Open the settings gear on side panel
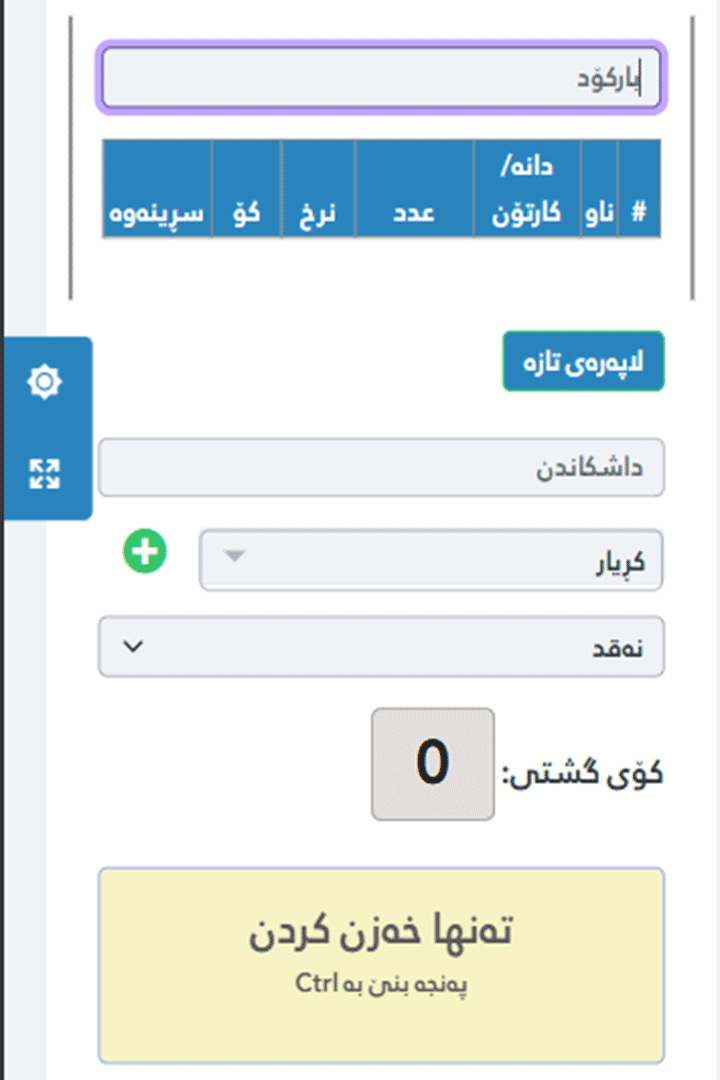 tap(45, 383)
